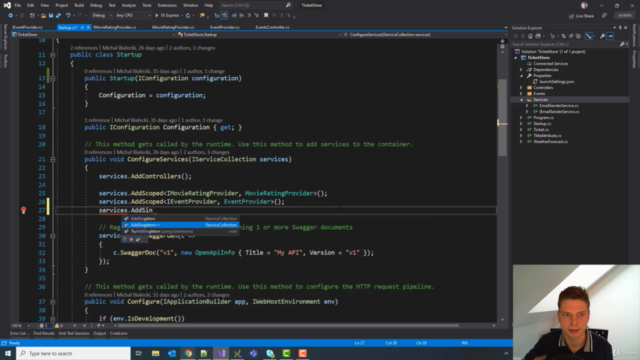Click the wrench Properties icon in Solution Explorer
640x360 pixels.
(x=602, y=36)
